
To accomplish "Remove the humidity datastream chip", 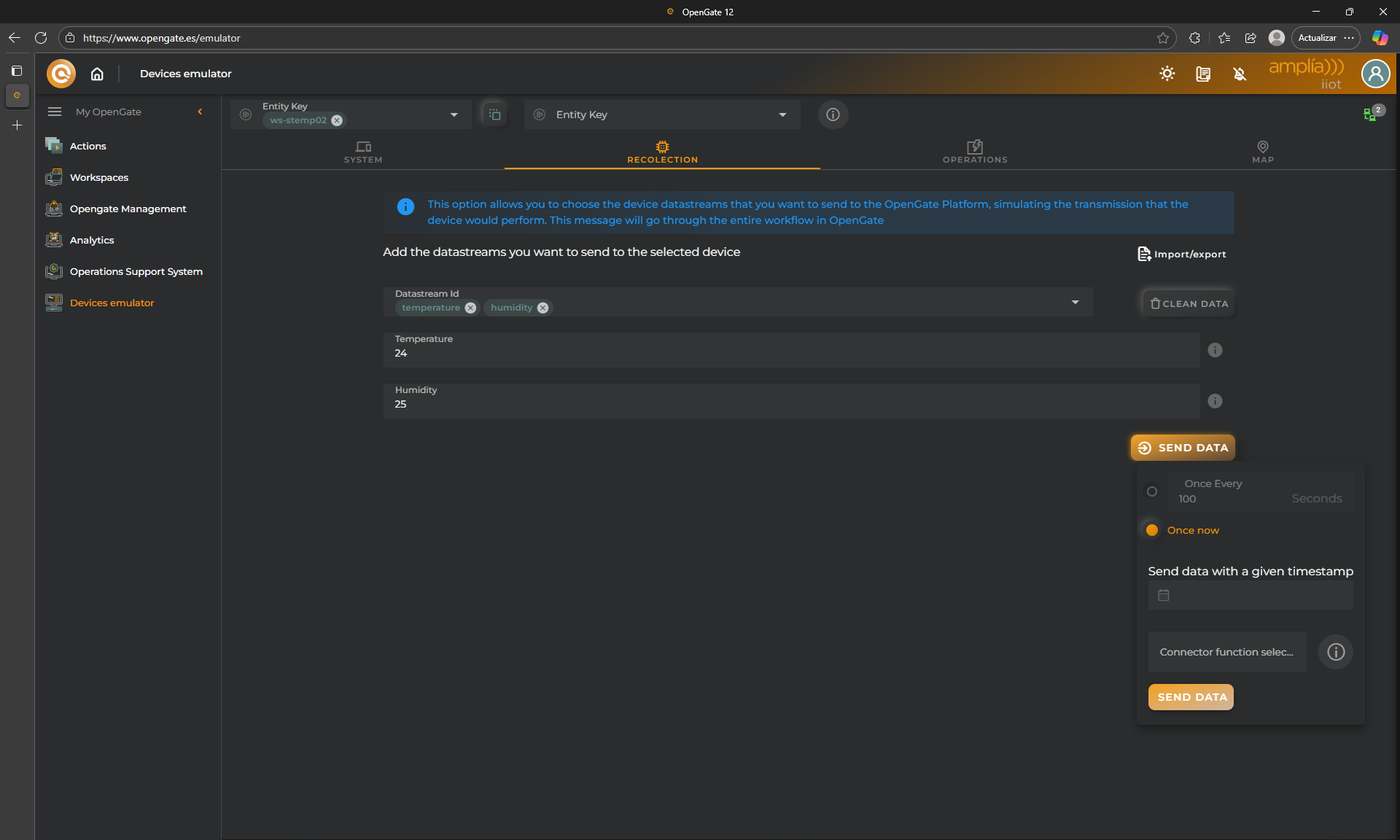I will (x=542, y=308).
